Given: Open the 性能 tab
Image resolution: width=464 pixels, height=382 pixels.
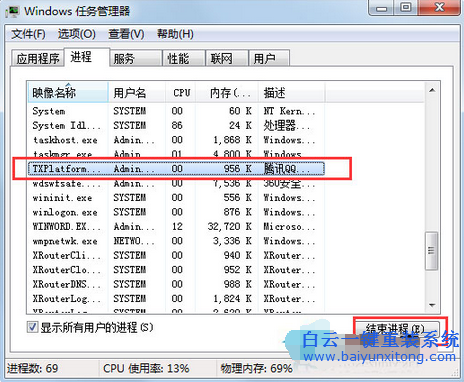Looking at the screenshot, I should click(184, 58).
